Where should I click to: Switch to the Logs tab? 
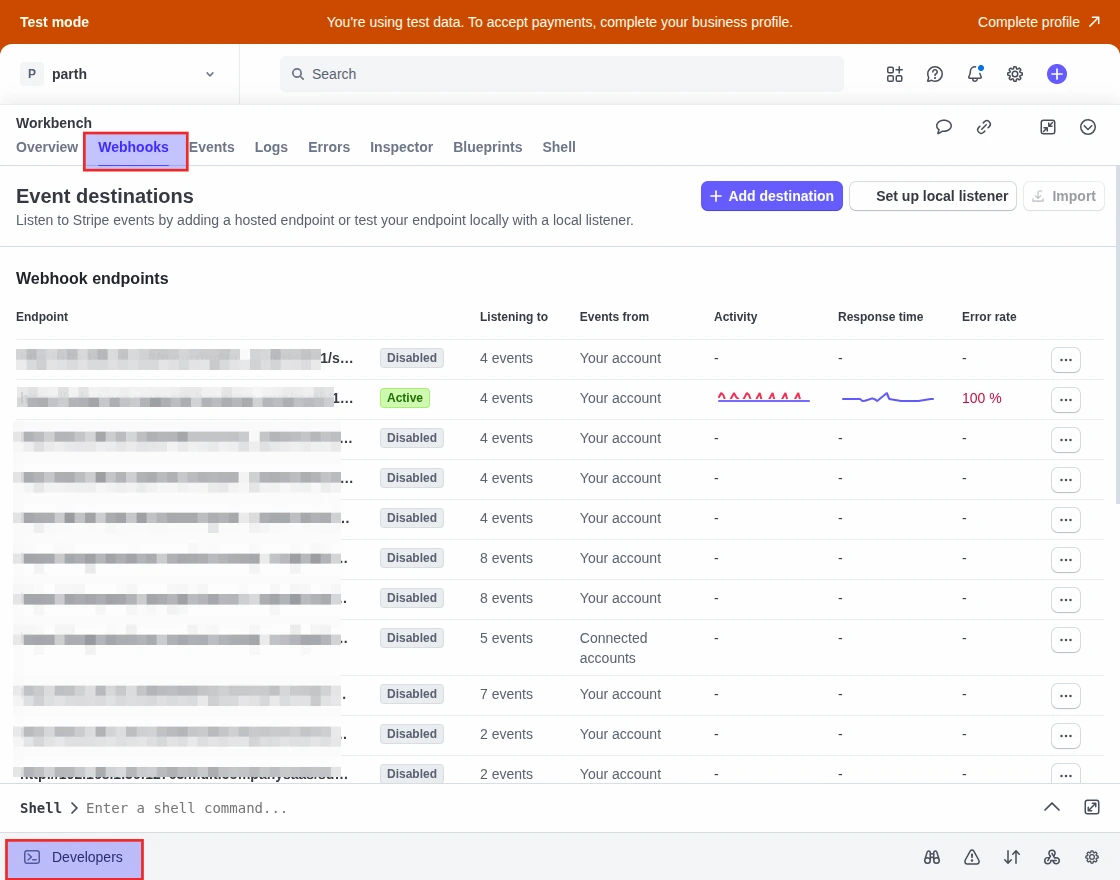click(x=271, y=147)
